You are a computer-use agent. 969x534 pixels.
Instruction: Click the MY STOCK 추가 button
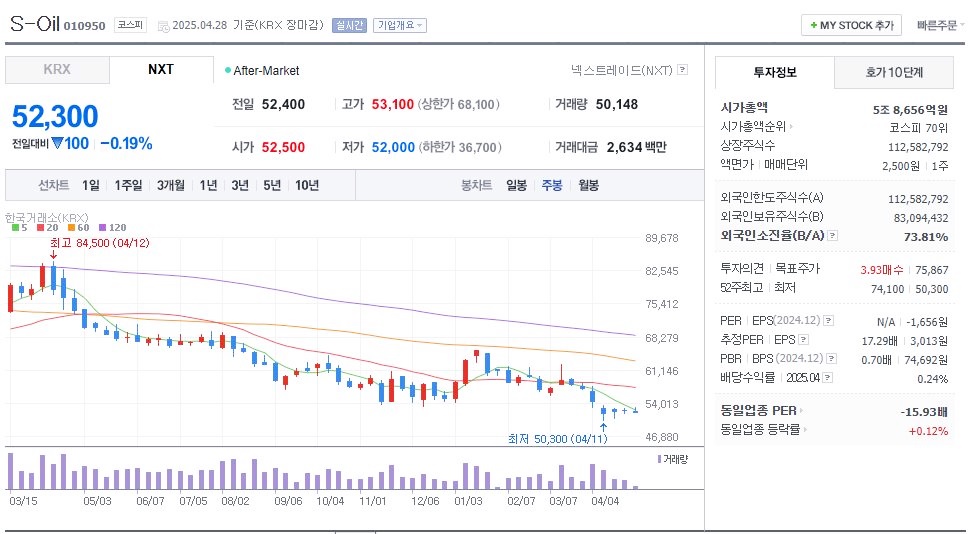(x=852, y=25)
